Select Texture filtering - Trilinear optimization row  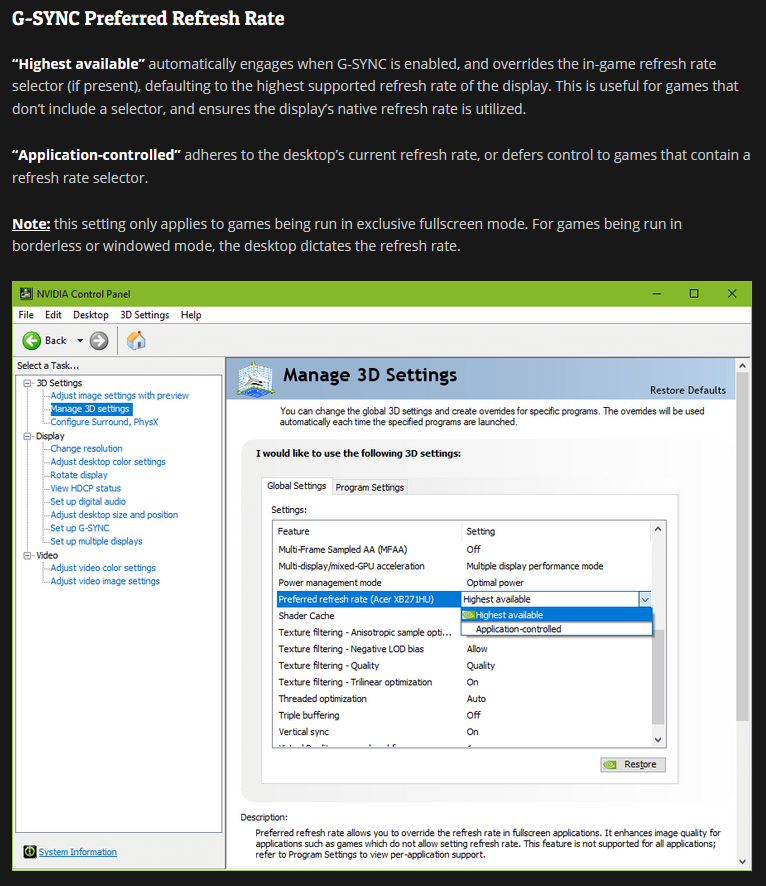pos(463,682)
